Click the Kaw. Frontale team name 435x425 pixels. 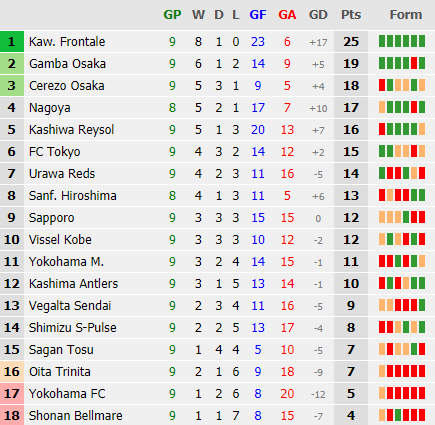[67, 42]
